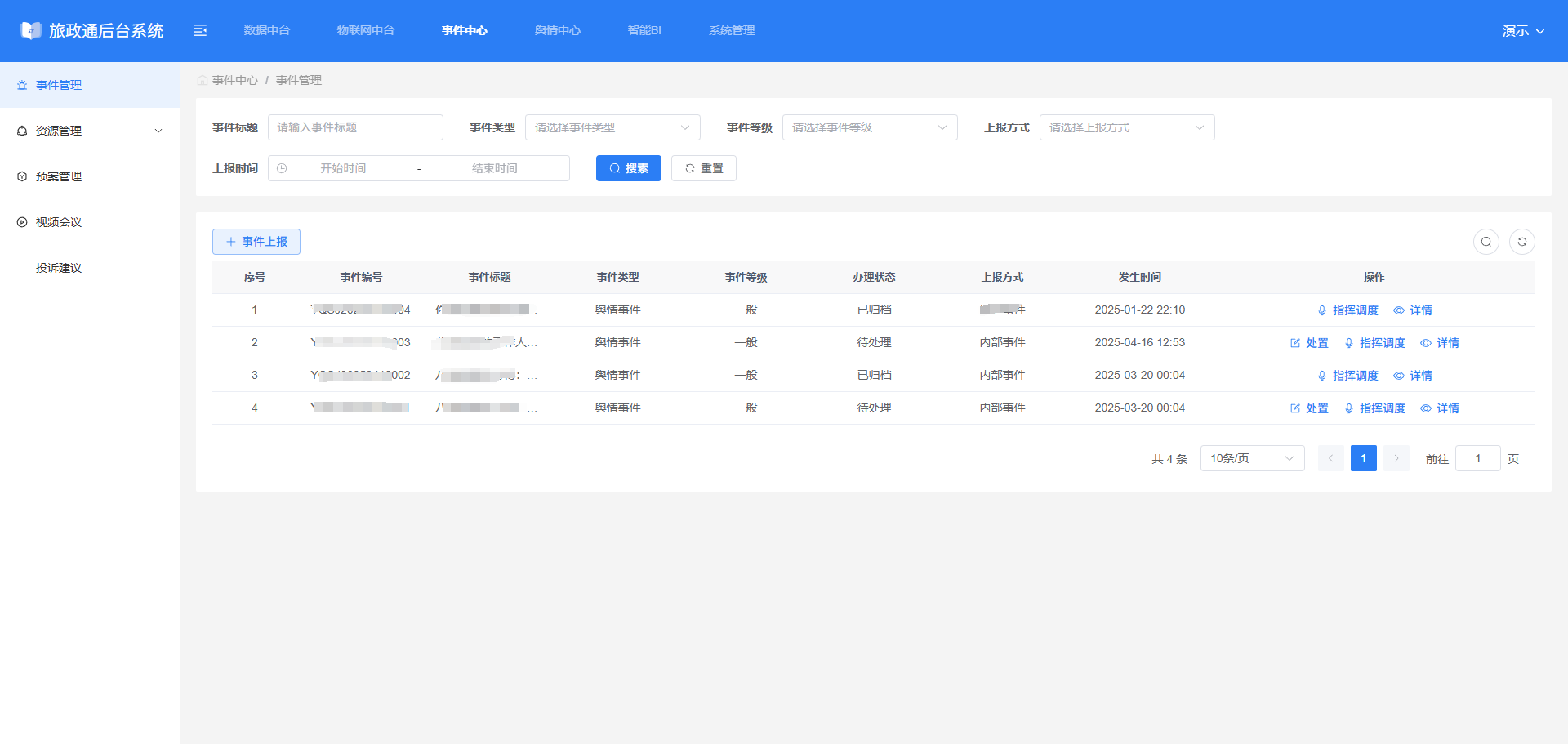This screenshot has width=1568, height=744.
Task: Click 指挥调度 for row 1
Action: pyautogui.click(x=1347, y=310)
